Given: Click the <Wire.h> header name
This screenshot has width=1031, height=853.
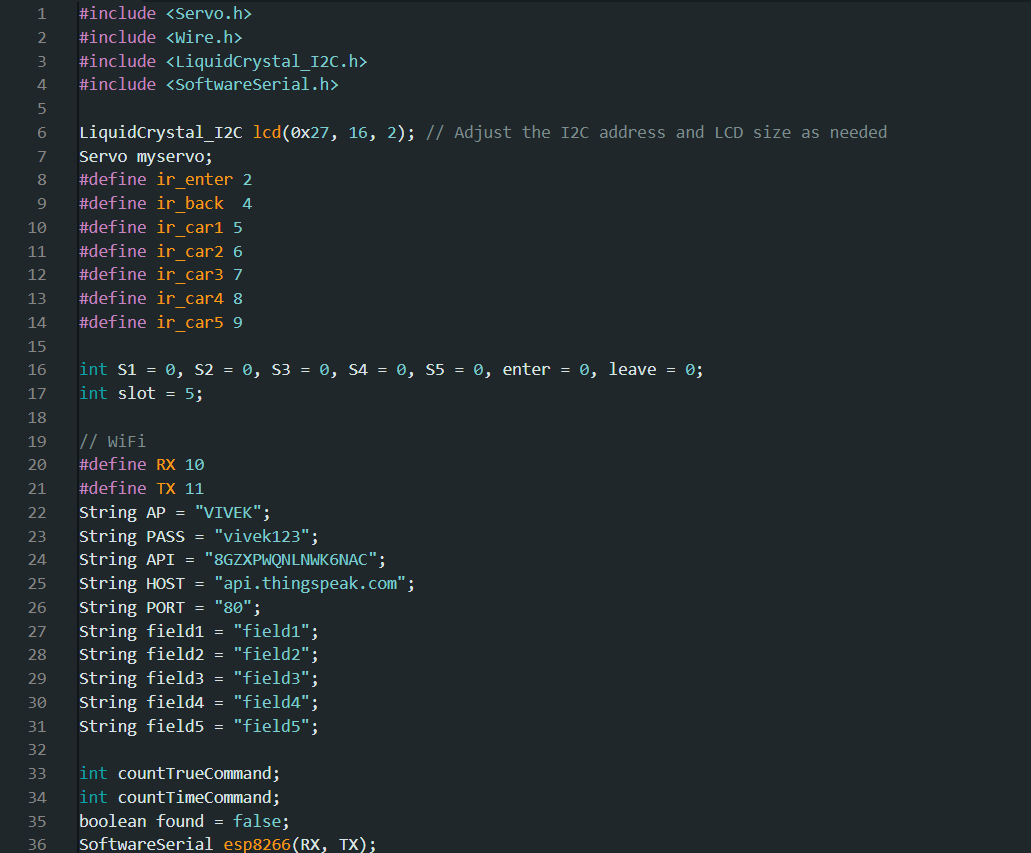Looking at the screenshot, I should (x=204, y=37).
